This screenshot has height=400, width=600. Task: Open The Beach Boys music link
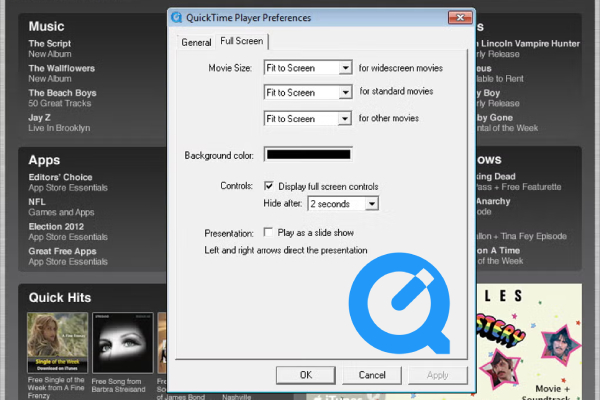pos(62,93)
